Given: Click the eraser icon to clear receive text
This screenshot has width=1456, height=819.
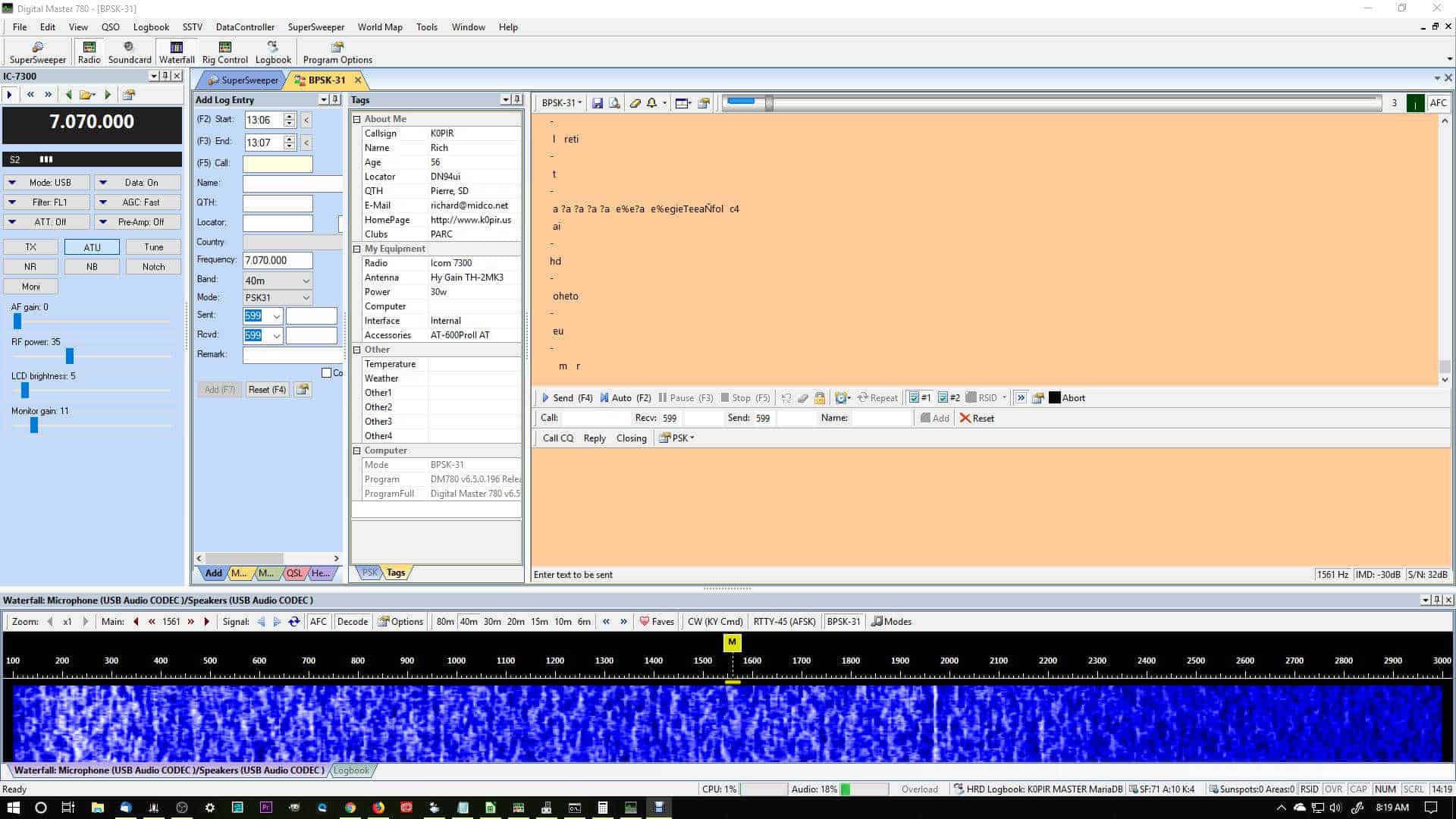Looking at the screenshot, I should (x=635, y=103).
